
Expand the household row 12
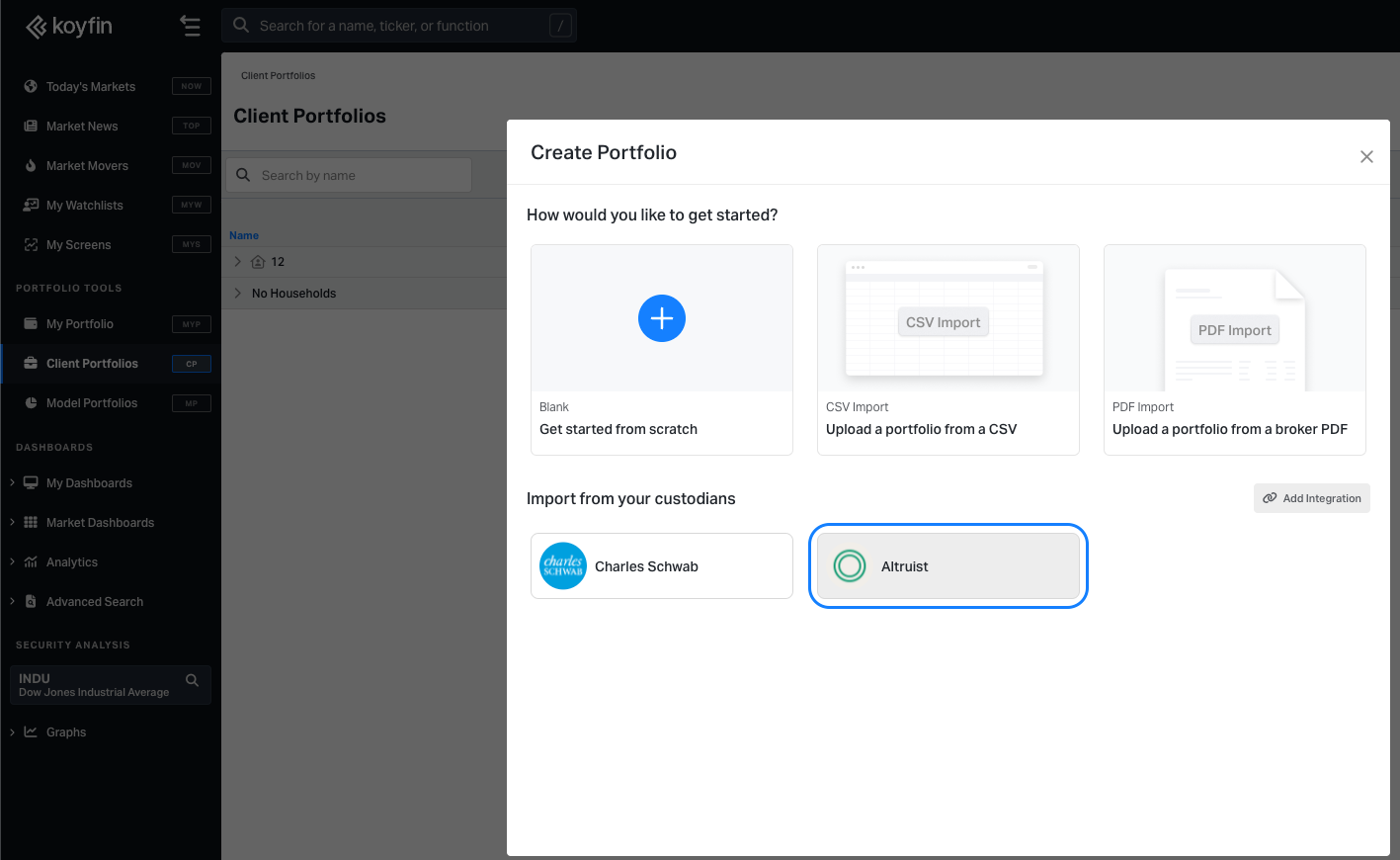(x=237, y=262)
